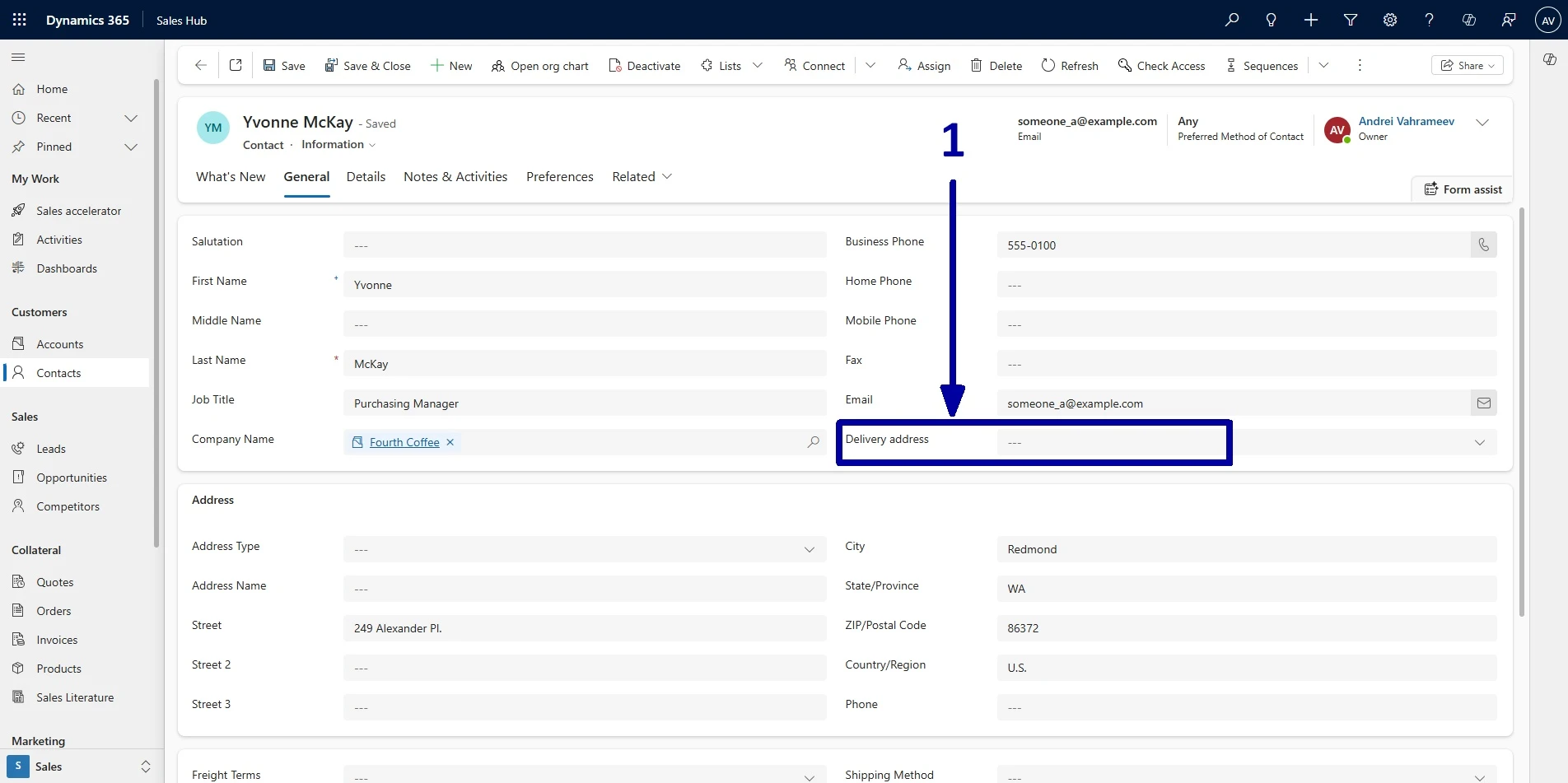The image size is (1568, 783).
Task: Expand the Delivery address dropdown
Action: click(x=1479, y=442)
